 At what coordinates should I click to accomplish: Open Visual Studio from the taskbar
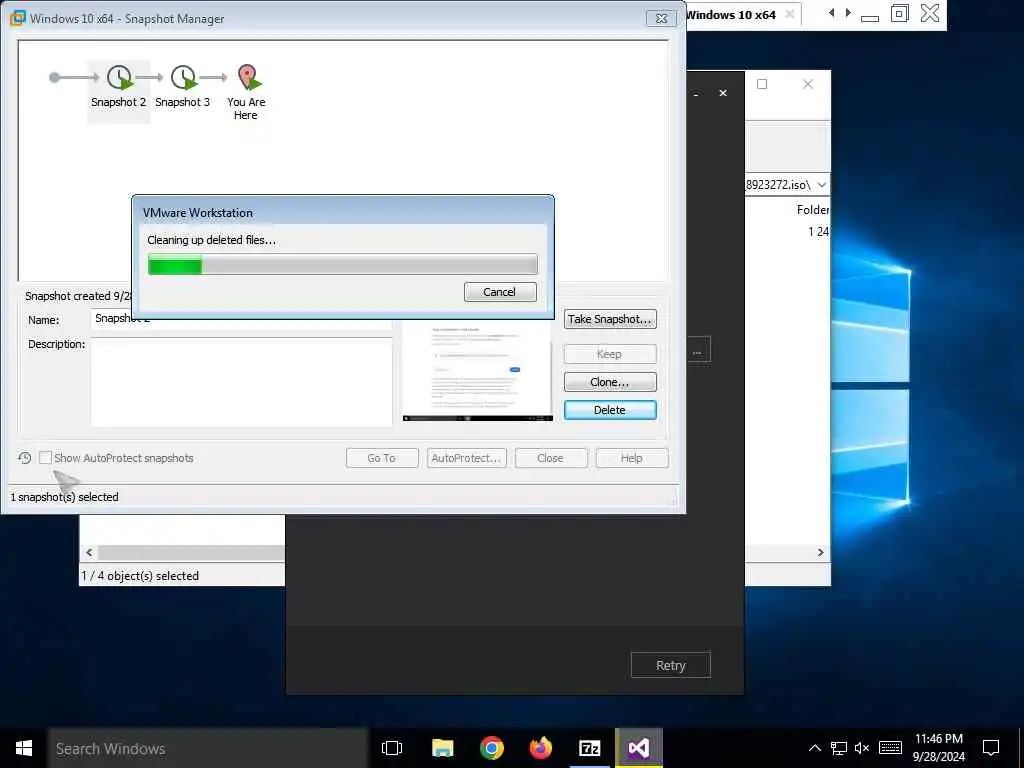639,748
